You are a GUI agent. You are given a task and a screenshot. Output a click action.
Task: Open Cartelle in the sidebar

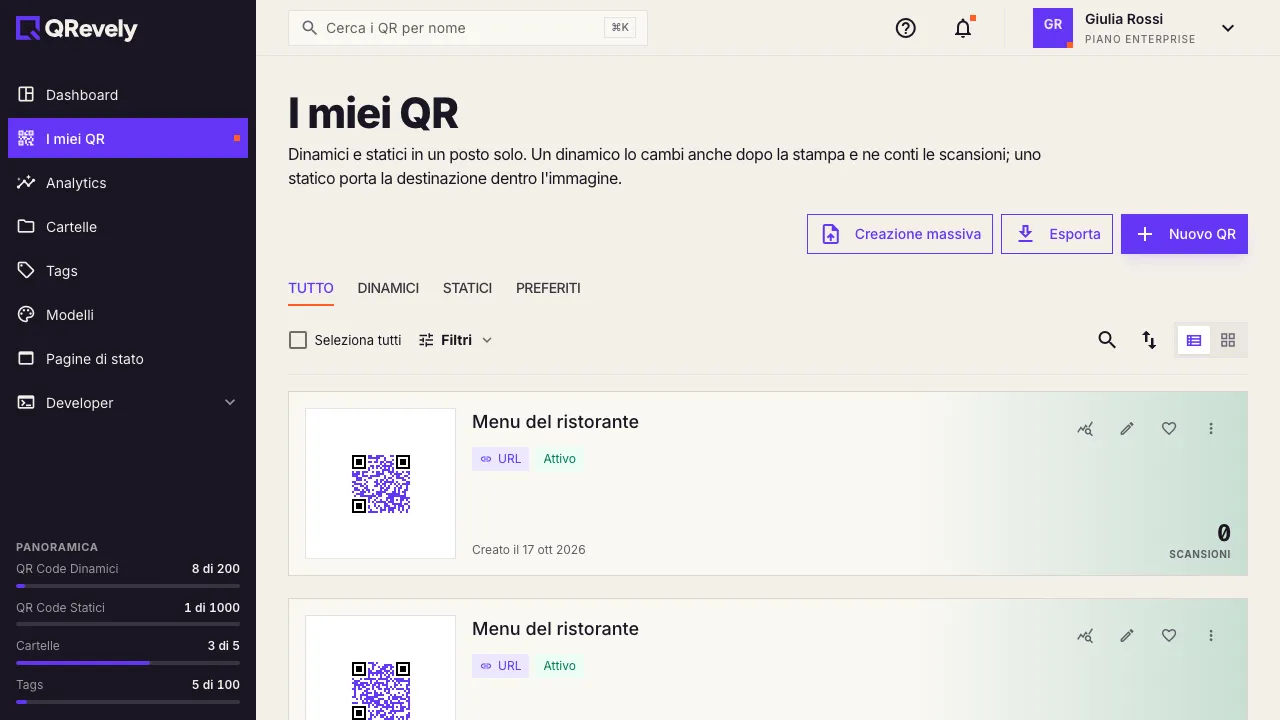[128, 227]
